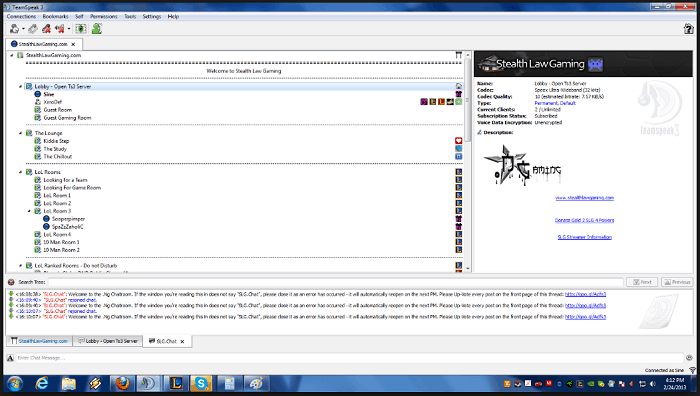The image size is (700, 396).
Task: Collapse the LoL Rooms channel group
Action: pos(21,172)
